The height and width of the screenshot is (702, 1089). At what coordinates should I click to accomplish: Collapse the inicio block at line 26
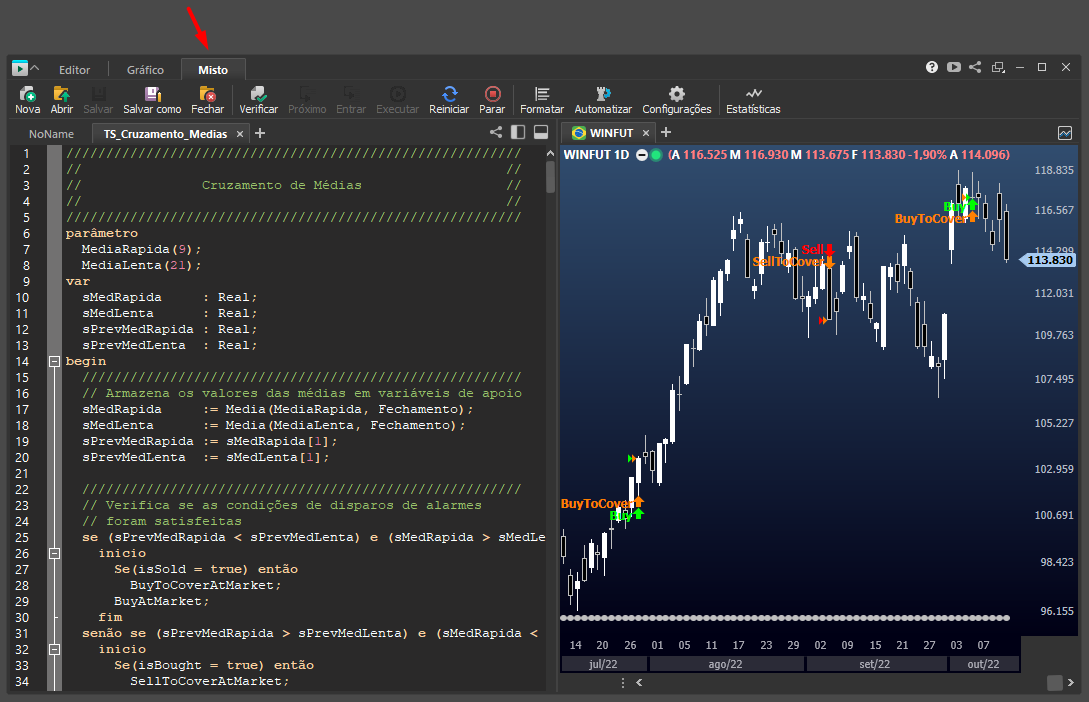pyautogui.click(x=54, y=553)
